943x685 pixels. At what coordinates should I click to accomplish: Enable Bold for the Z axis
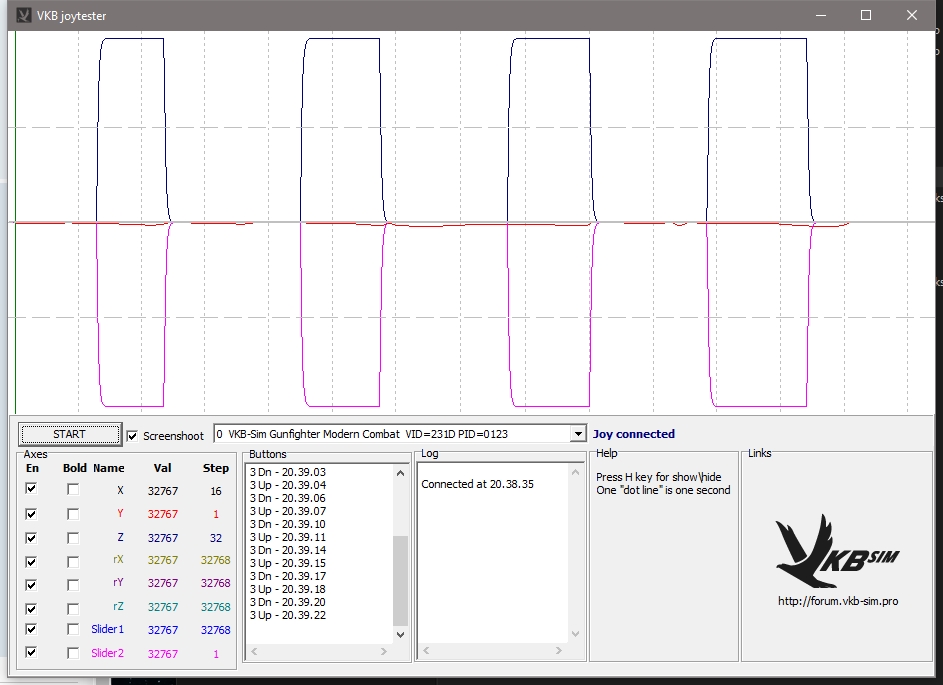(73, 538)
